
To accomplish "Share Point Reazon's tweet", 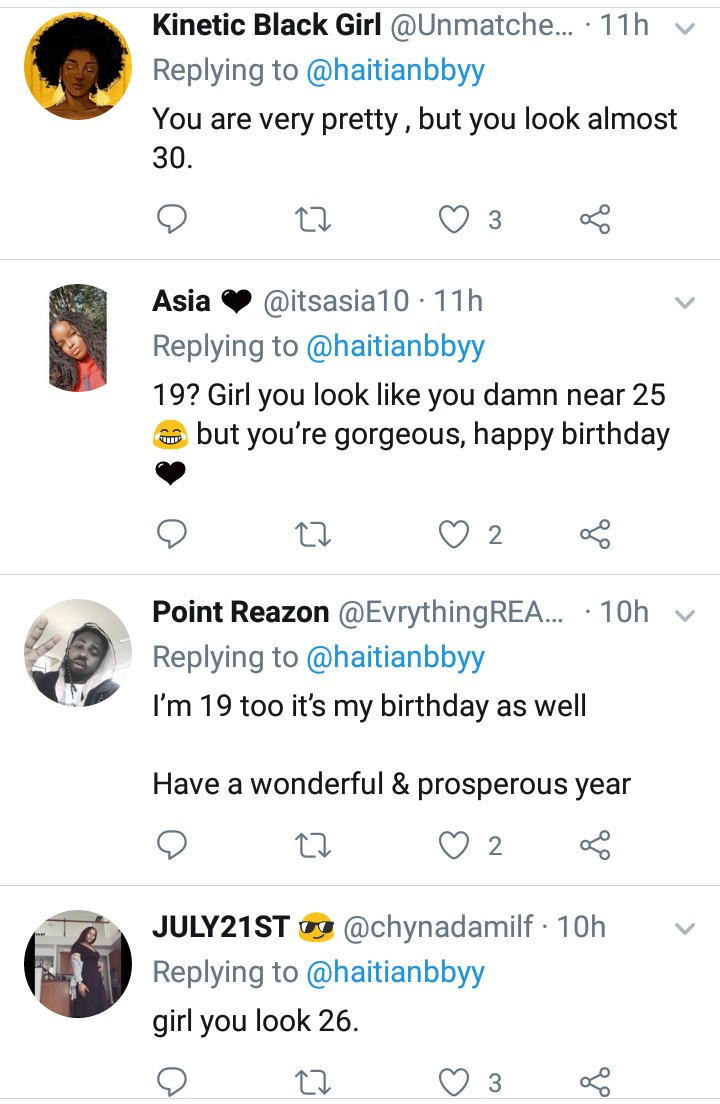I will click(x=595, y=846).
